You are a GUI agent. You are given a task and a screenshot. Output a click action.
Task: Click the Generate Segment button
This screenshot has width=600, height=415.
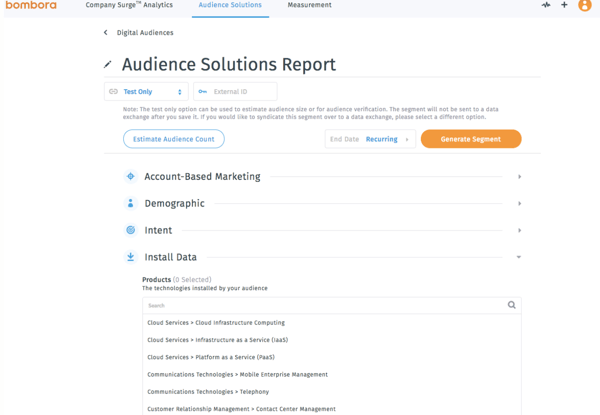(x=470, y=139)
